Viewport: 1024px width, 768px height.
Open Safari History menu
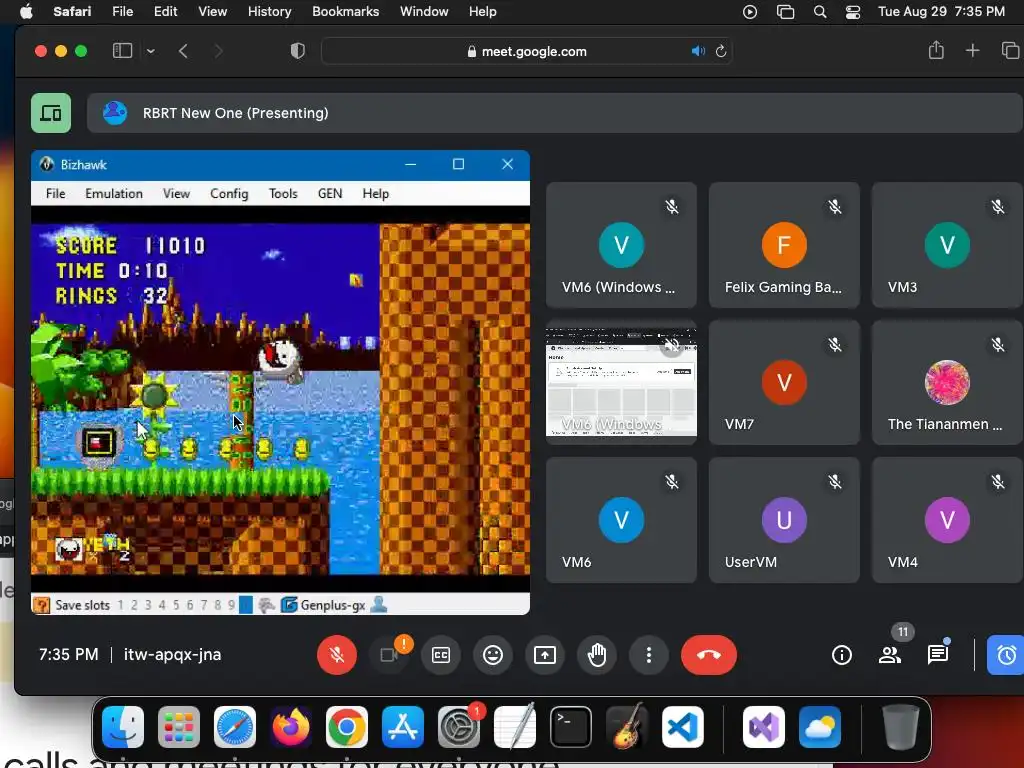pyautogui.click(x=269, y=11)
